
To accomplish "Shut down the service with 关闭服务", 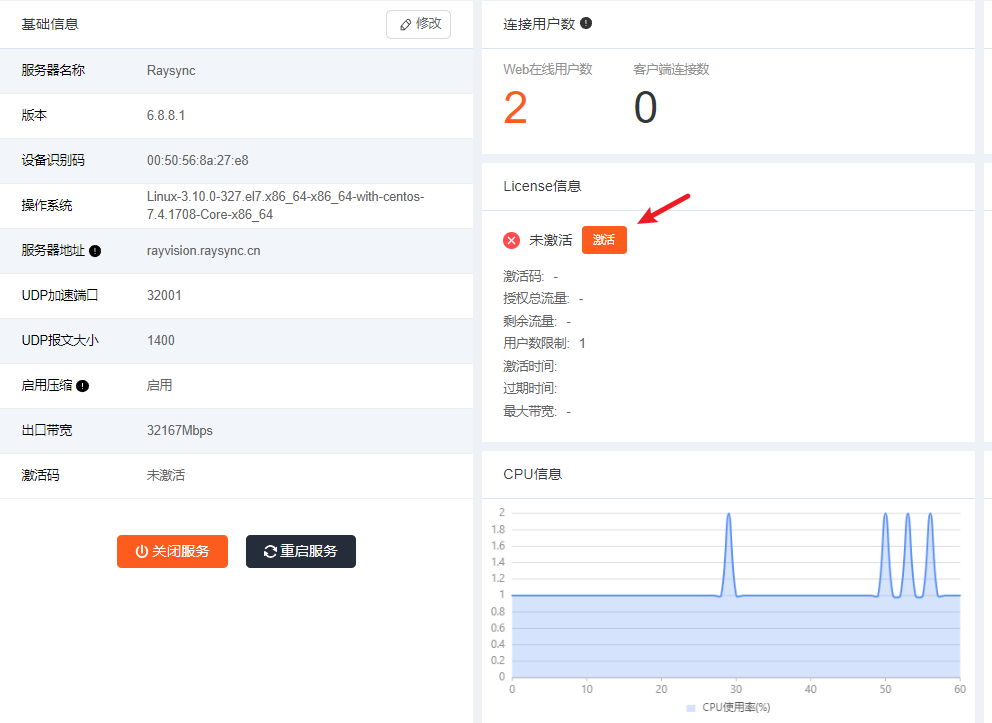I will (x=172, y=551).
